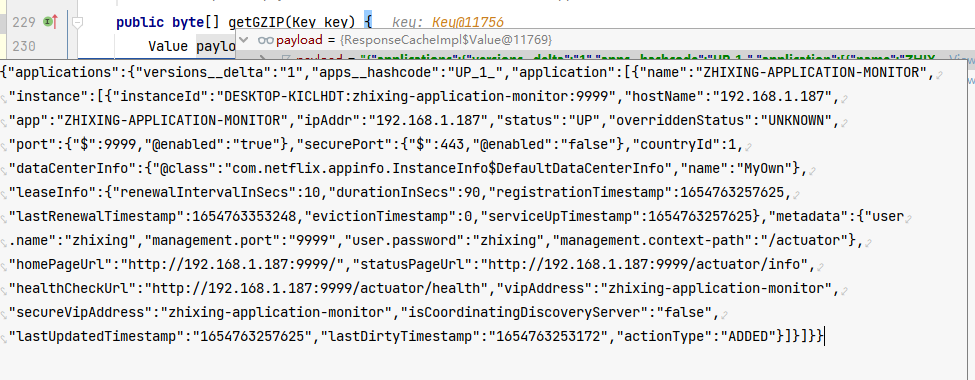Viewport: 975px width, 380px height.
Task: Collapse the getGZIP method fold marker
Action: 78,22
